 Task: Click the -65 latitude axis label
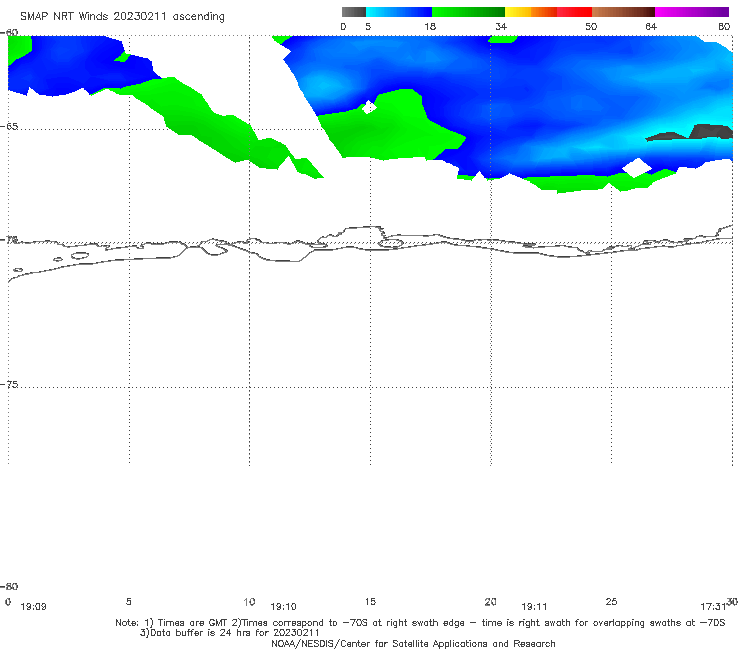coord(9,127)
